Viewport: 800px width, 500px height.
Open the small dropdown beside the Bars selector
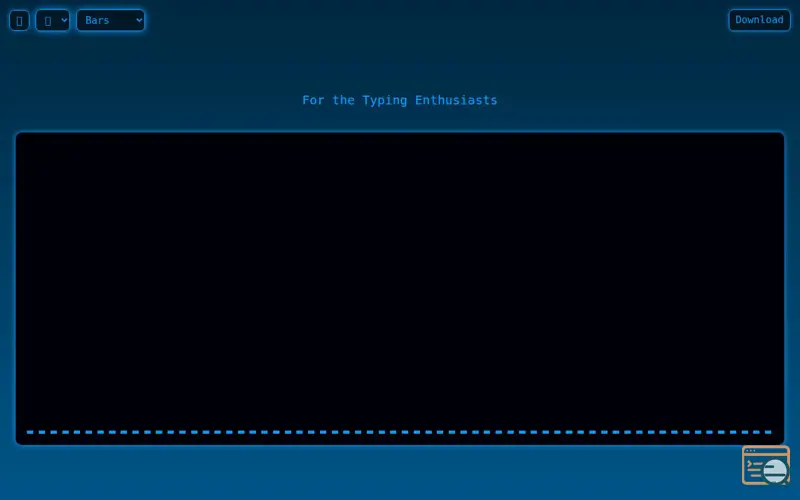53,20
